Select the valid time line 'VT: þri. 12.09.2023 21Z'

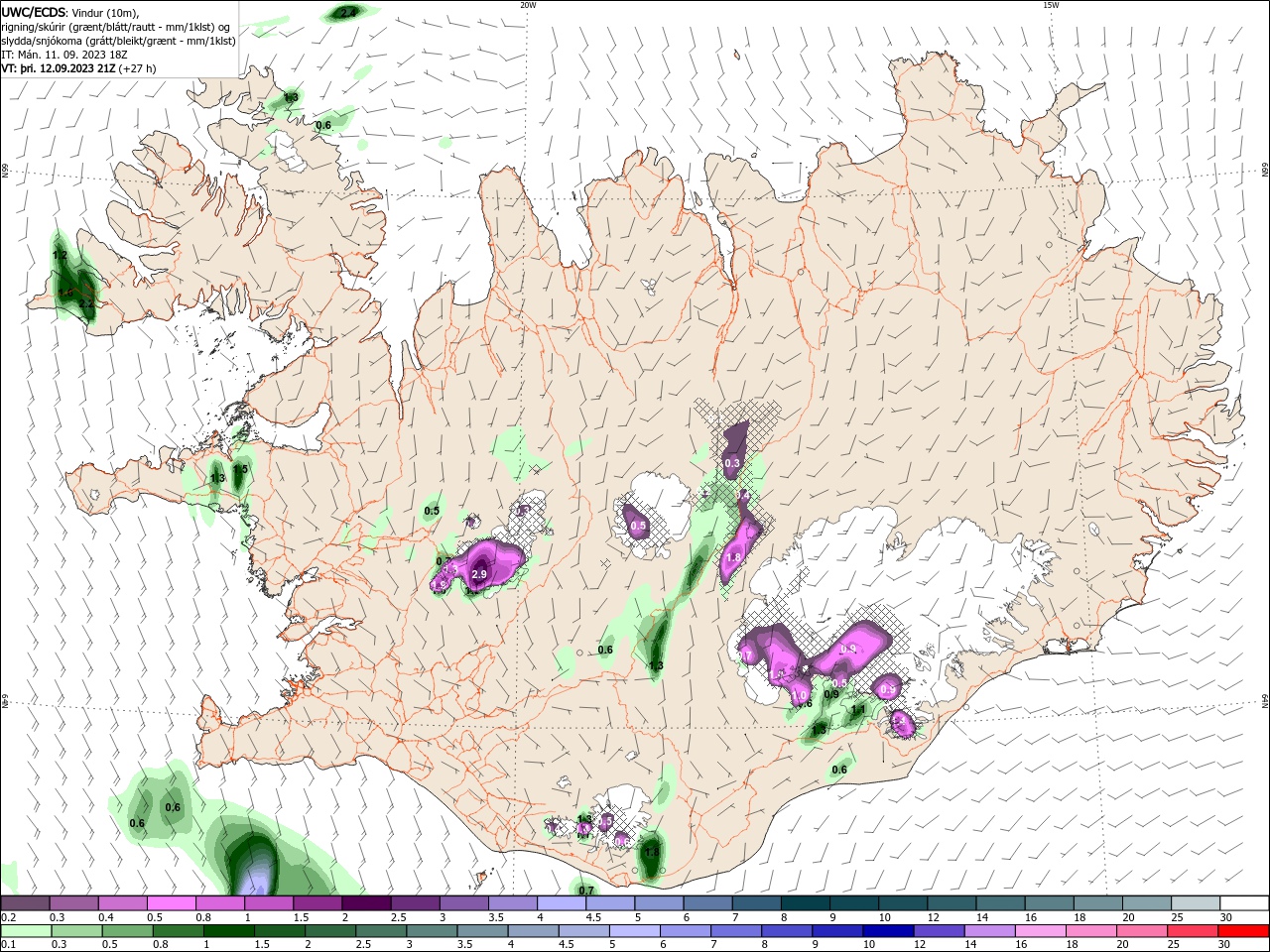[58, 68]
